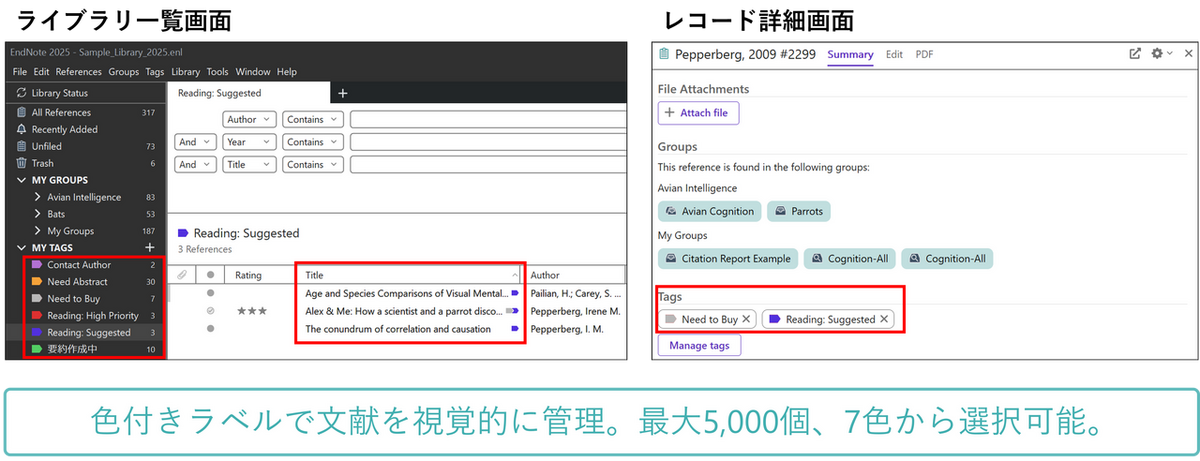
Task: Remove the Need to Buy tag from the reference
Action: pyautogui.click(x=746, y=319)
